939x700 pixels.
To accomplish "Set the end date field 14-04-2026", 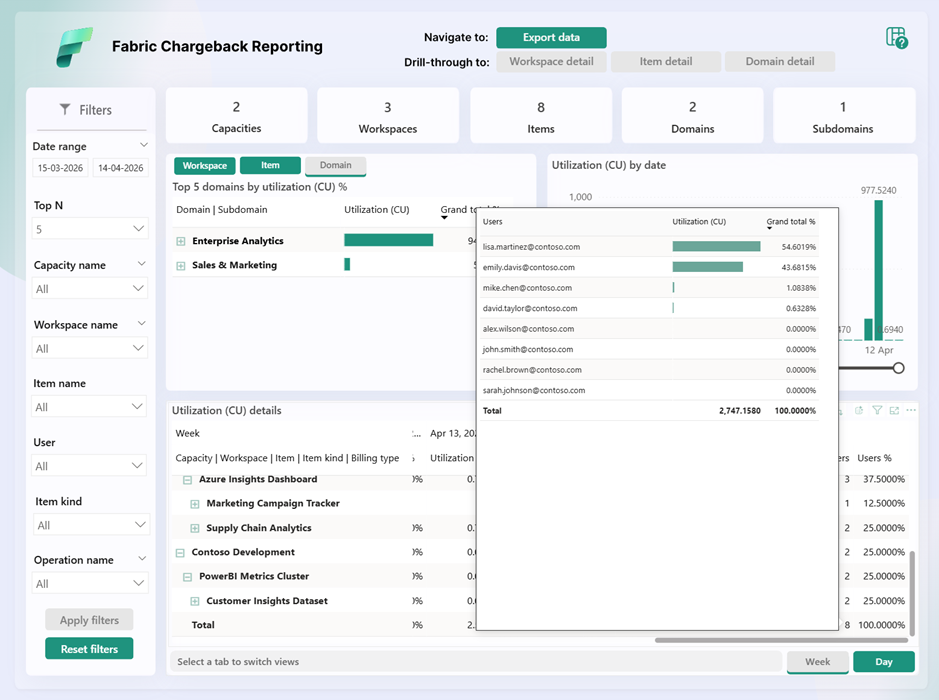I will click(x=120, y=168).
